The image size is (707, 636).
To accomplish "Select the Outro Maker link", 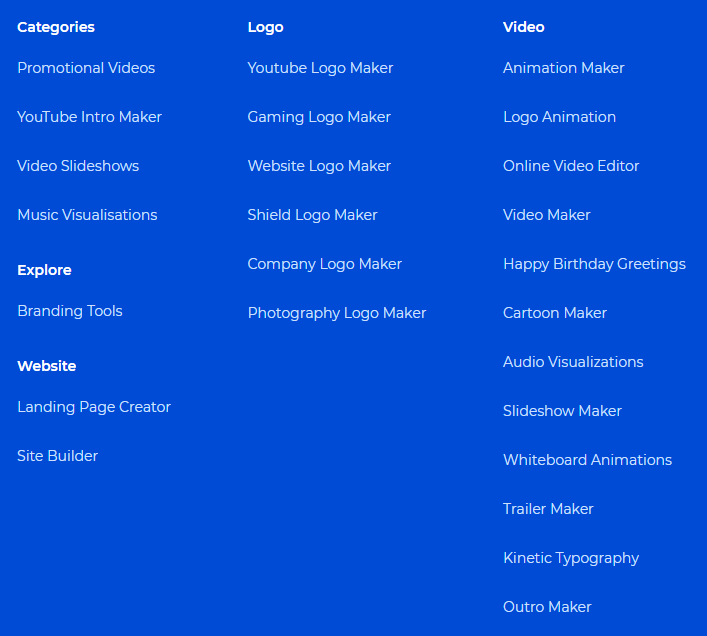I will (x=547, y=607).
